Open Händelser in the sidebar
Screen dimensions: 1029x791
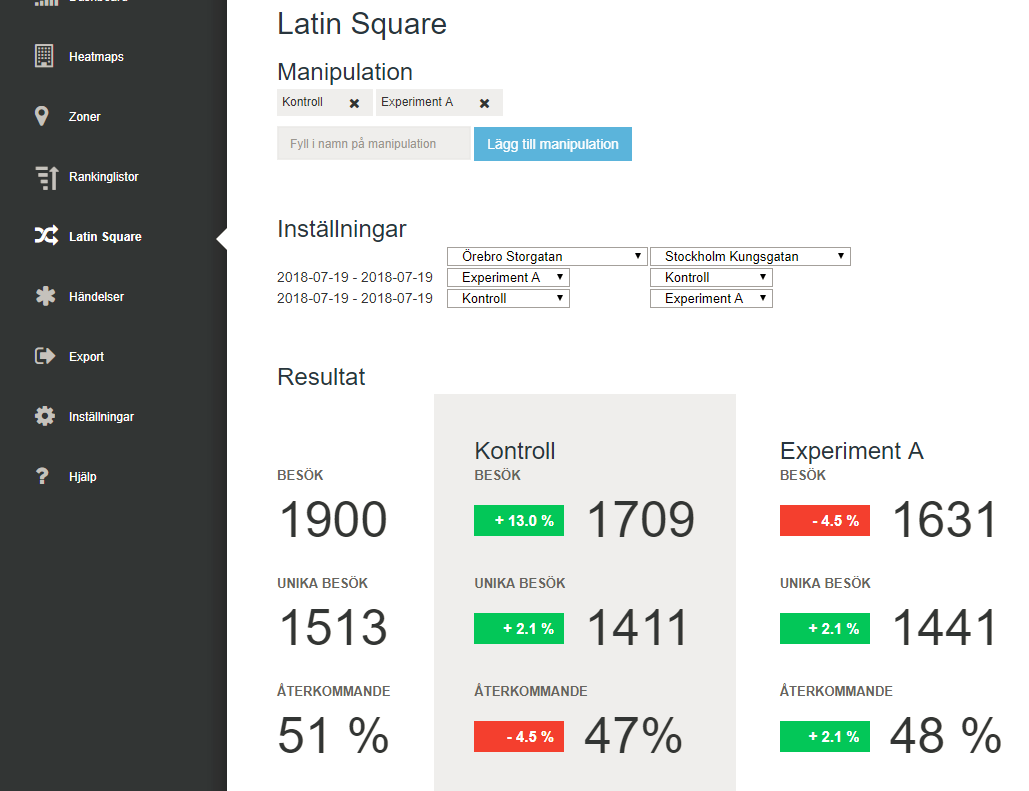(x=96, y=297)
